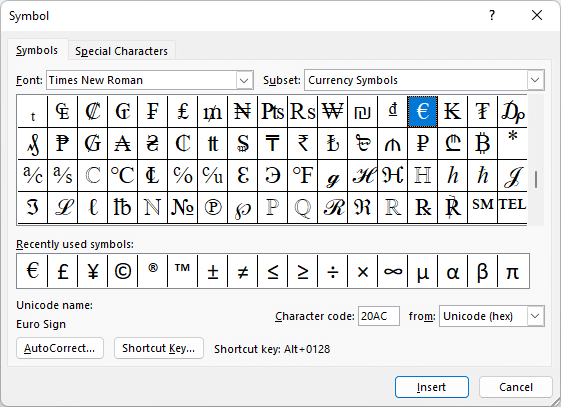Open the AutoCorrect dialog
This screenshot has width=561, height=407.
click(x=60, y=348)
